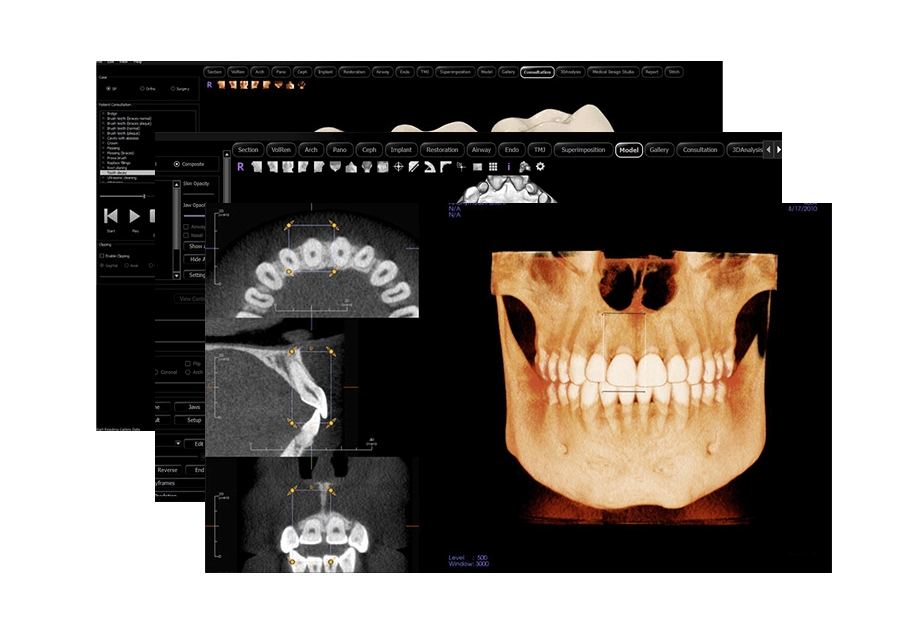Open the settings gear icon in toolbar
This screenshot has height=633, width=900.
pos(540,167)
